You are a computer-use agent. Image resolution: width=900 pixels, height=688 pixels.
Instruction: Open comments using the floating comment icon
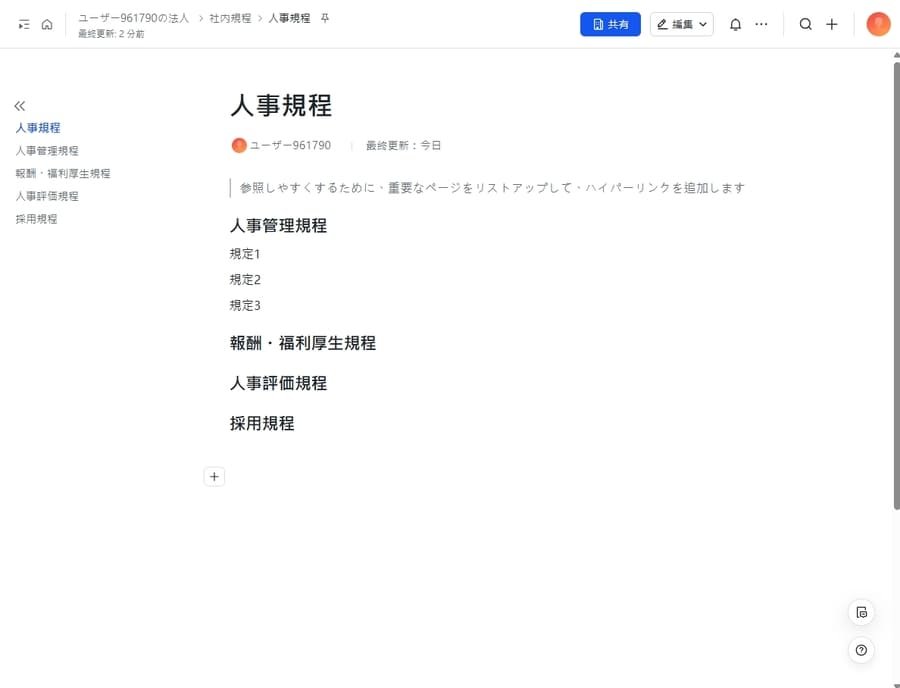[861, 612]
